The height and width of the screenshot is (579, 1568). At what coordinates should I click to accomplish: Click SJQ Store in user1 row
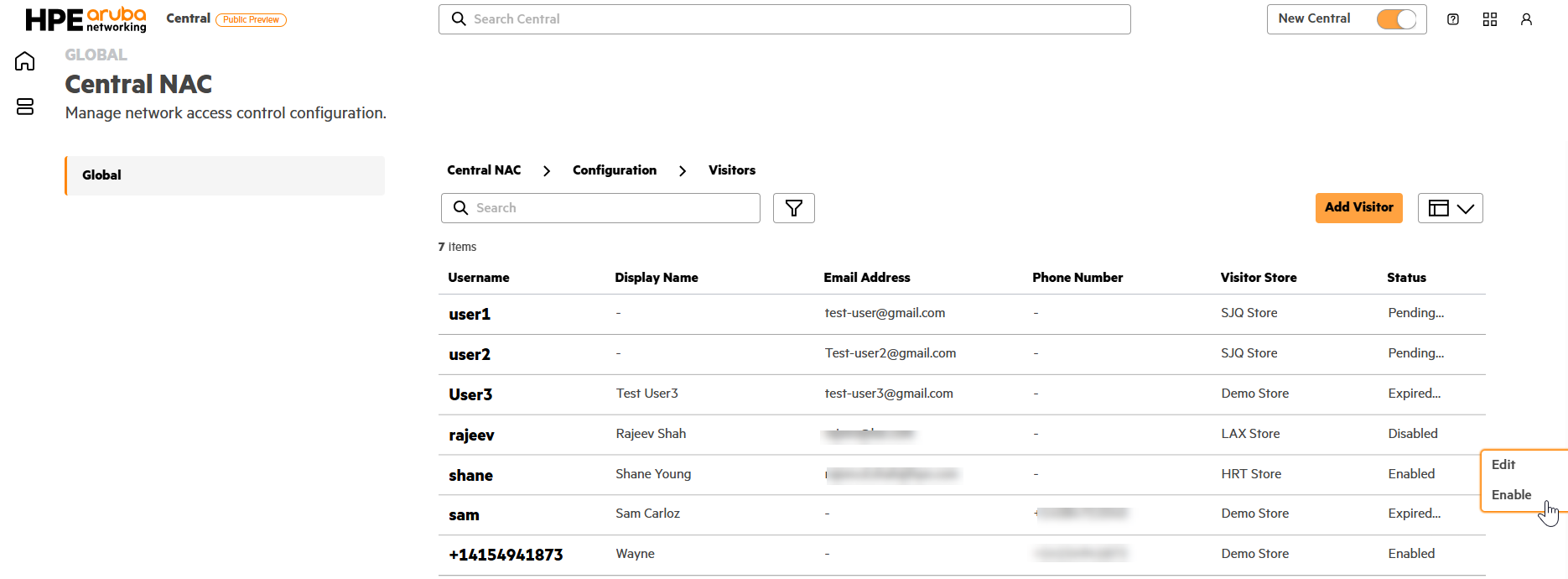tap(1249, 313)
